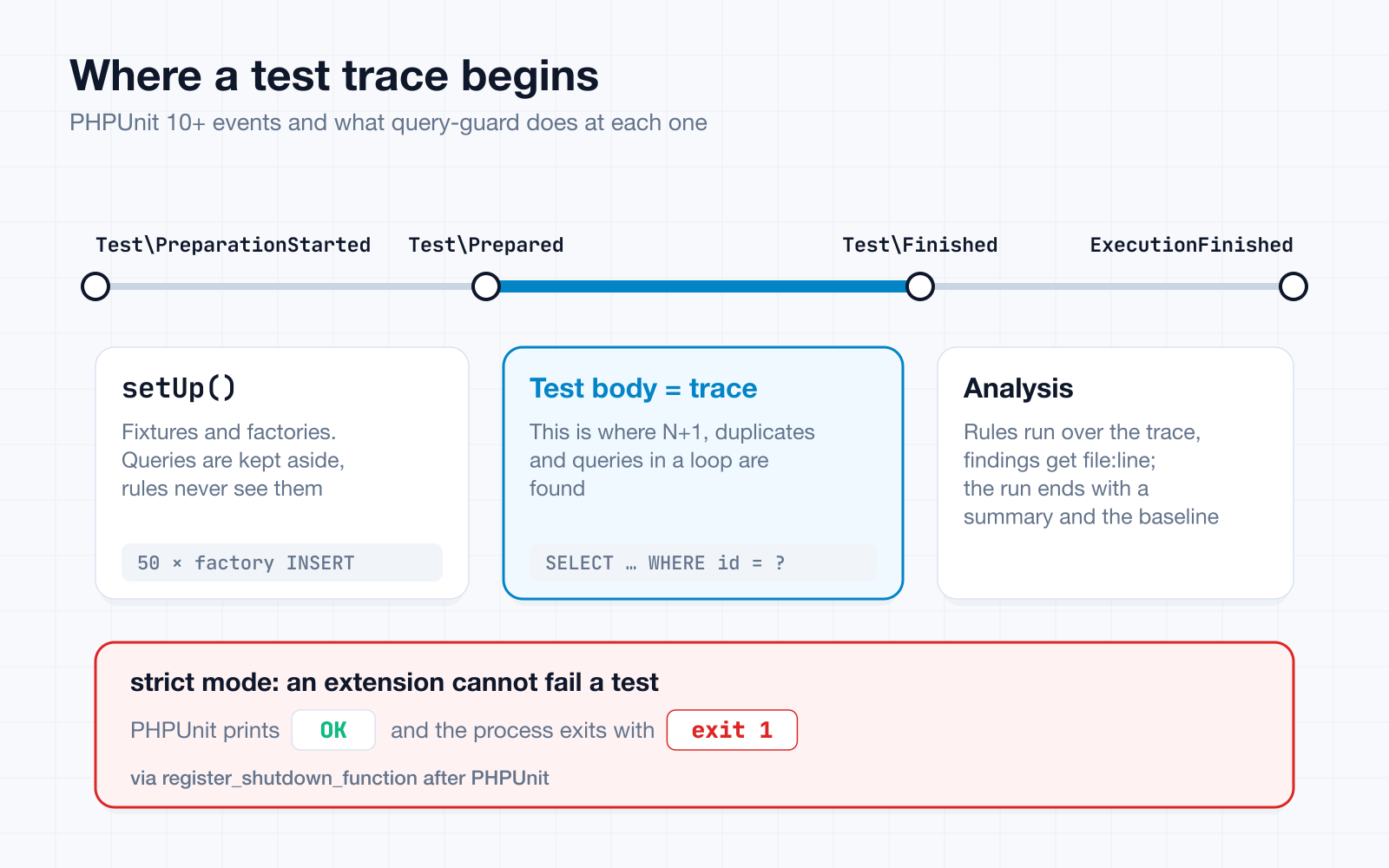1389x868 pixels.
Task: Click the Test\Prepared timeline node
Action: 486,286
